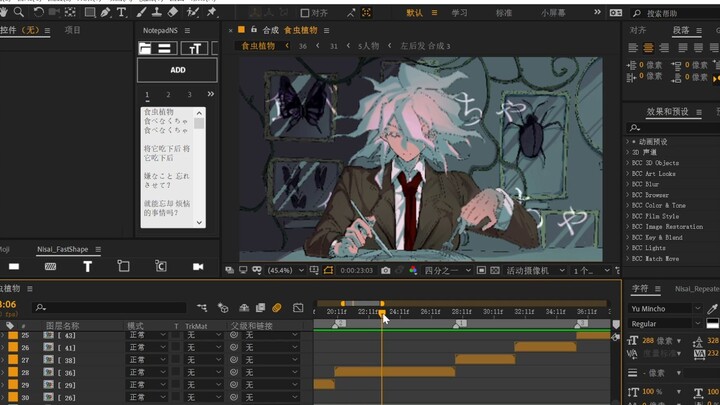
Task: Select the Rotation tool
Action: [x=39, y=12]
